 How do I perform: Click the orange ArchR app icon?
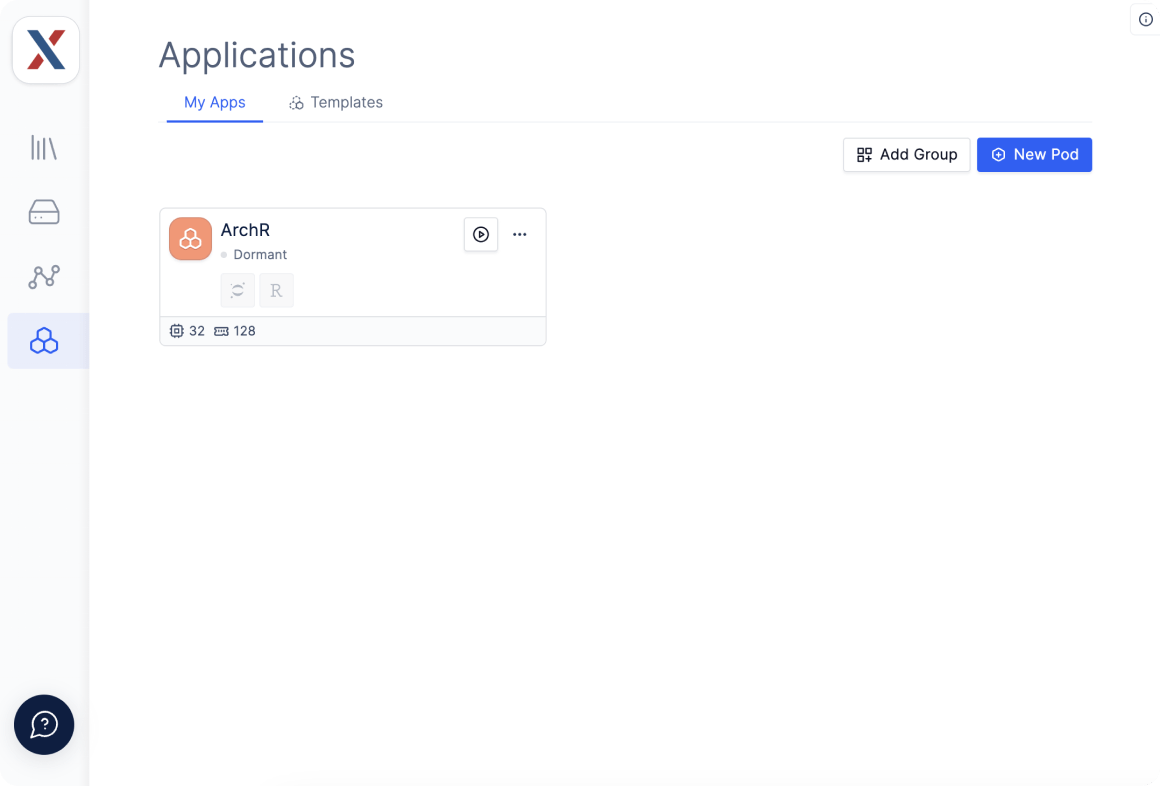(x=190, y=238)
